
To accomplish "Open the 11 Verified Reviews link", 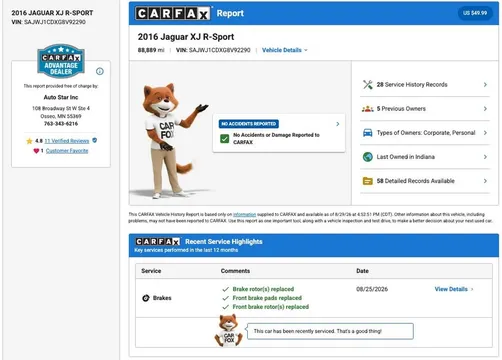I will pos(67,141).
